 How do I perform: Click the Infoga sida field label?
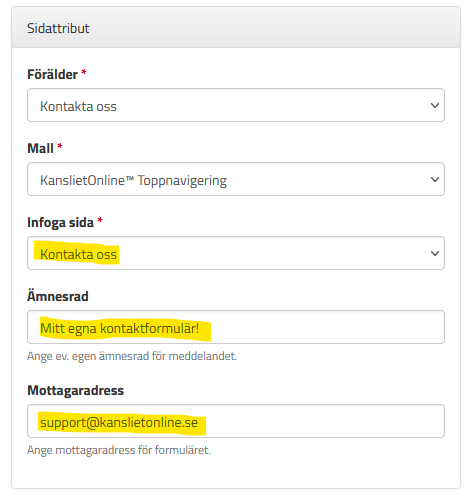pos(60,222)
